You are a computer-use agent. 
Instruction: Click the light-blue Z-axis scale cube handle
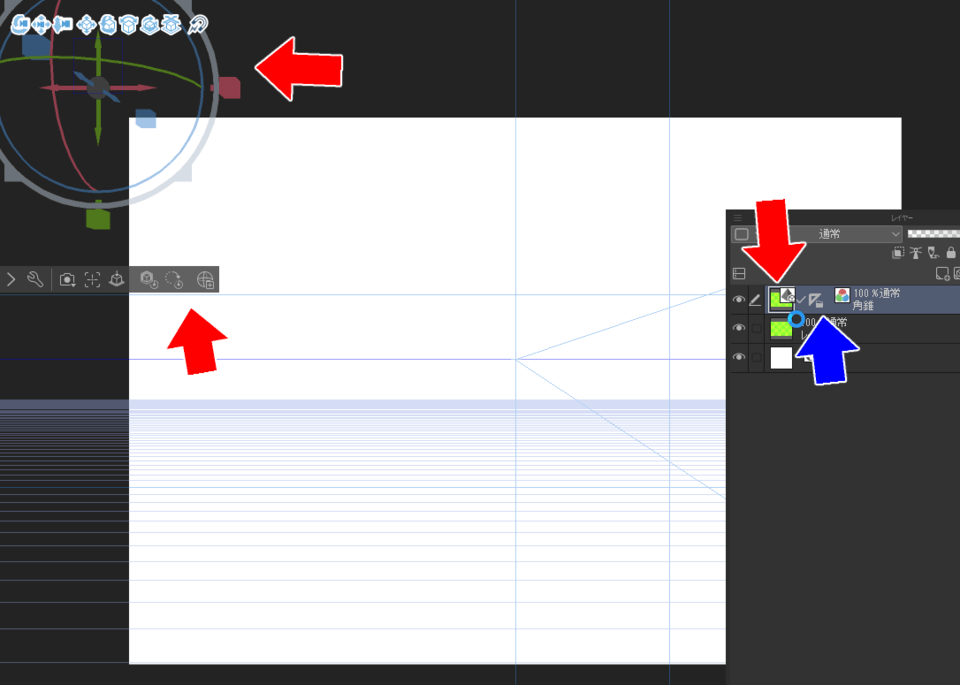click(146, 118)
